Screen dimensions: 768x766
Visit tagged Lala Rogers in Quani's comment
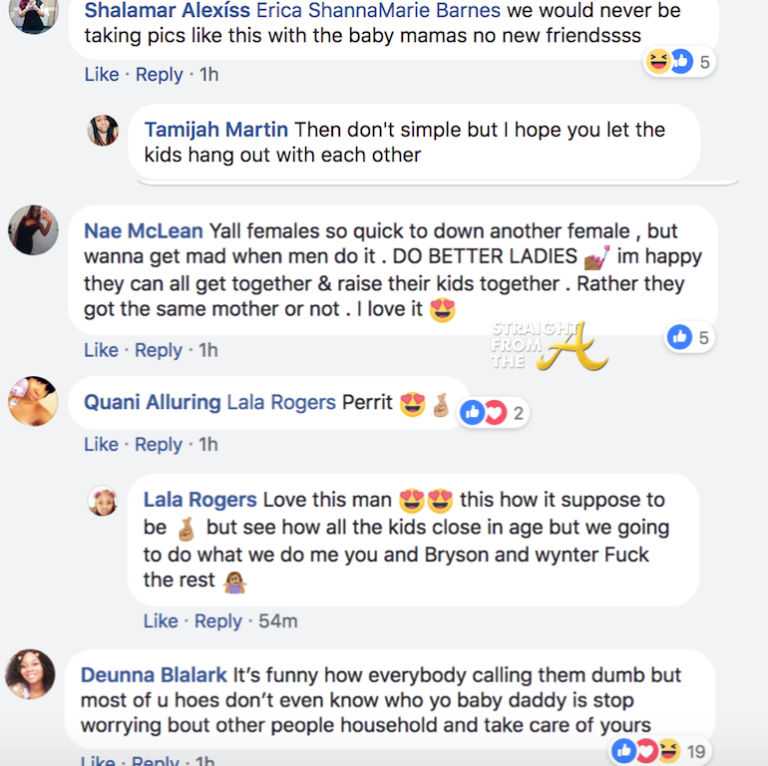280,402
